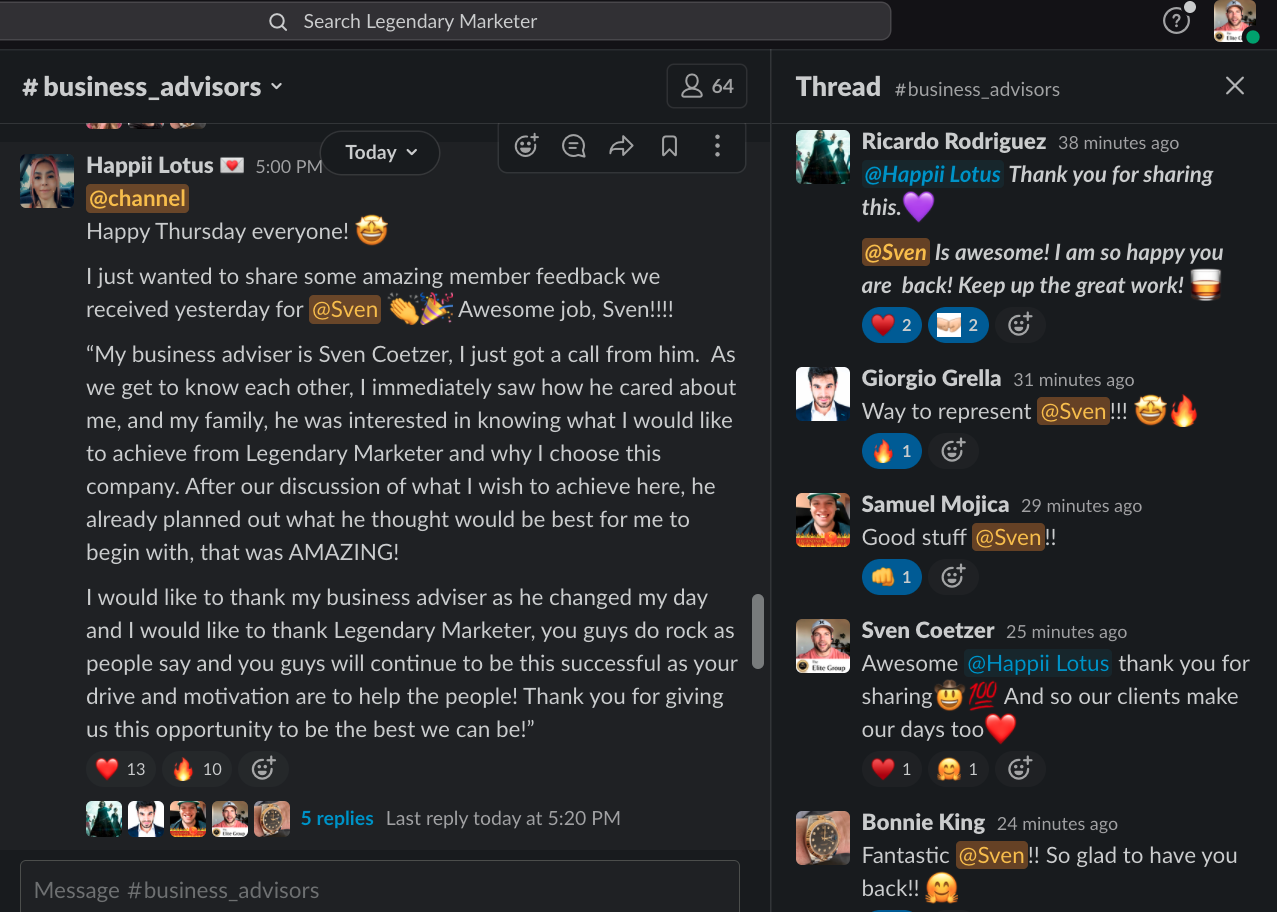Click the #business_advisors link in Thread header
Image resolution: width=1277 pixels, height=912 pixels.
pyautogui.click(x=977, y=89)
